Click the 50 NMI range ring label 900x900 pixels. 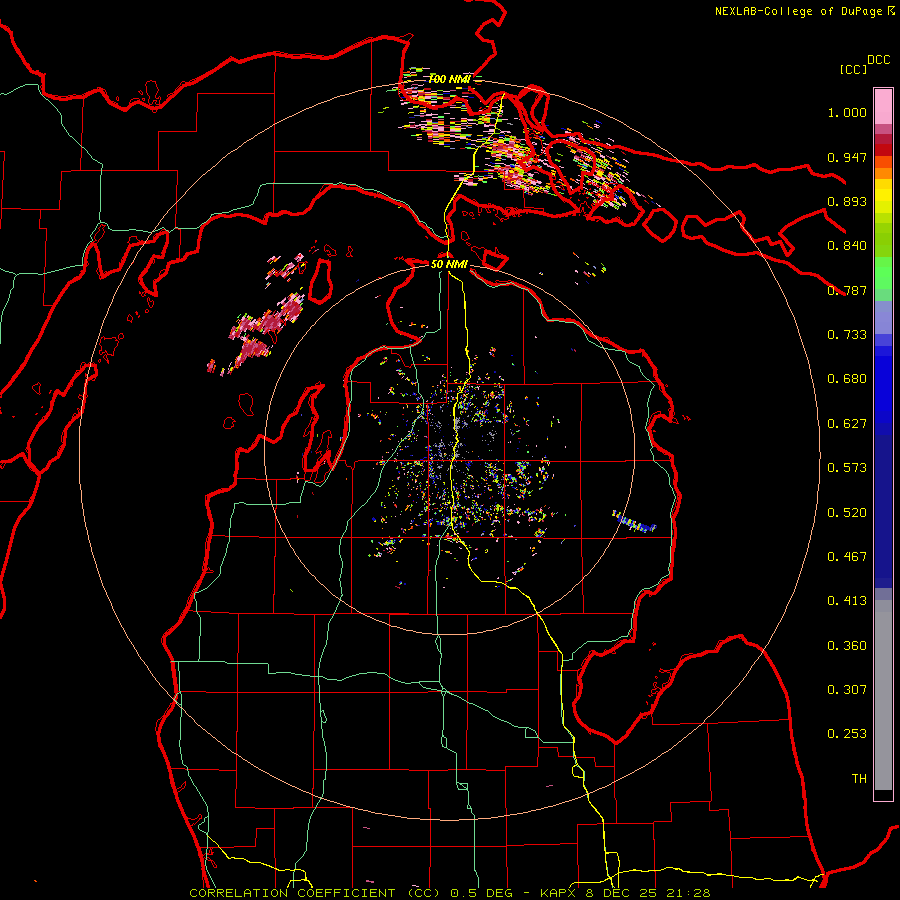tap(449, 264)
